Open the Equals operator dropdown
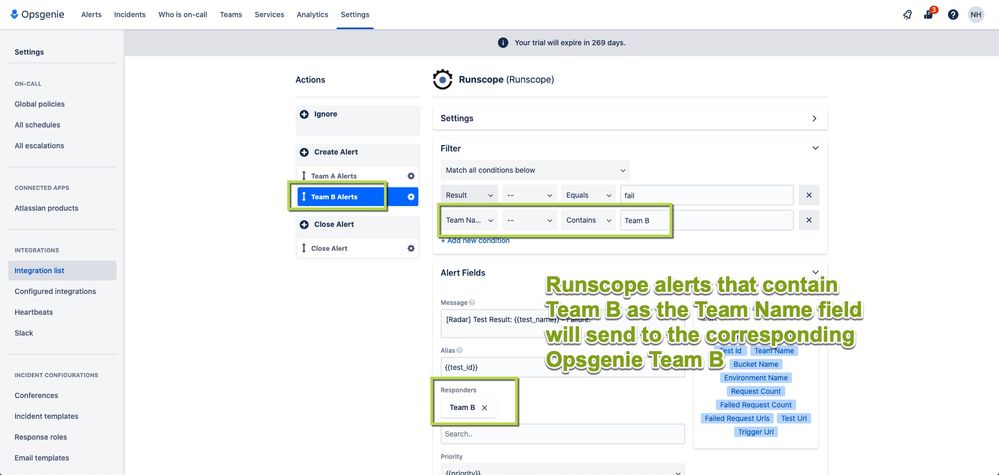Image resolution: width=999 pixels, height=475 pixels. tap(587, 195)
